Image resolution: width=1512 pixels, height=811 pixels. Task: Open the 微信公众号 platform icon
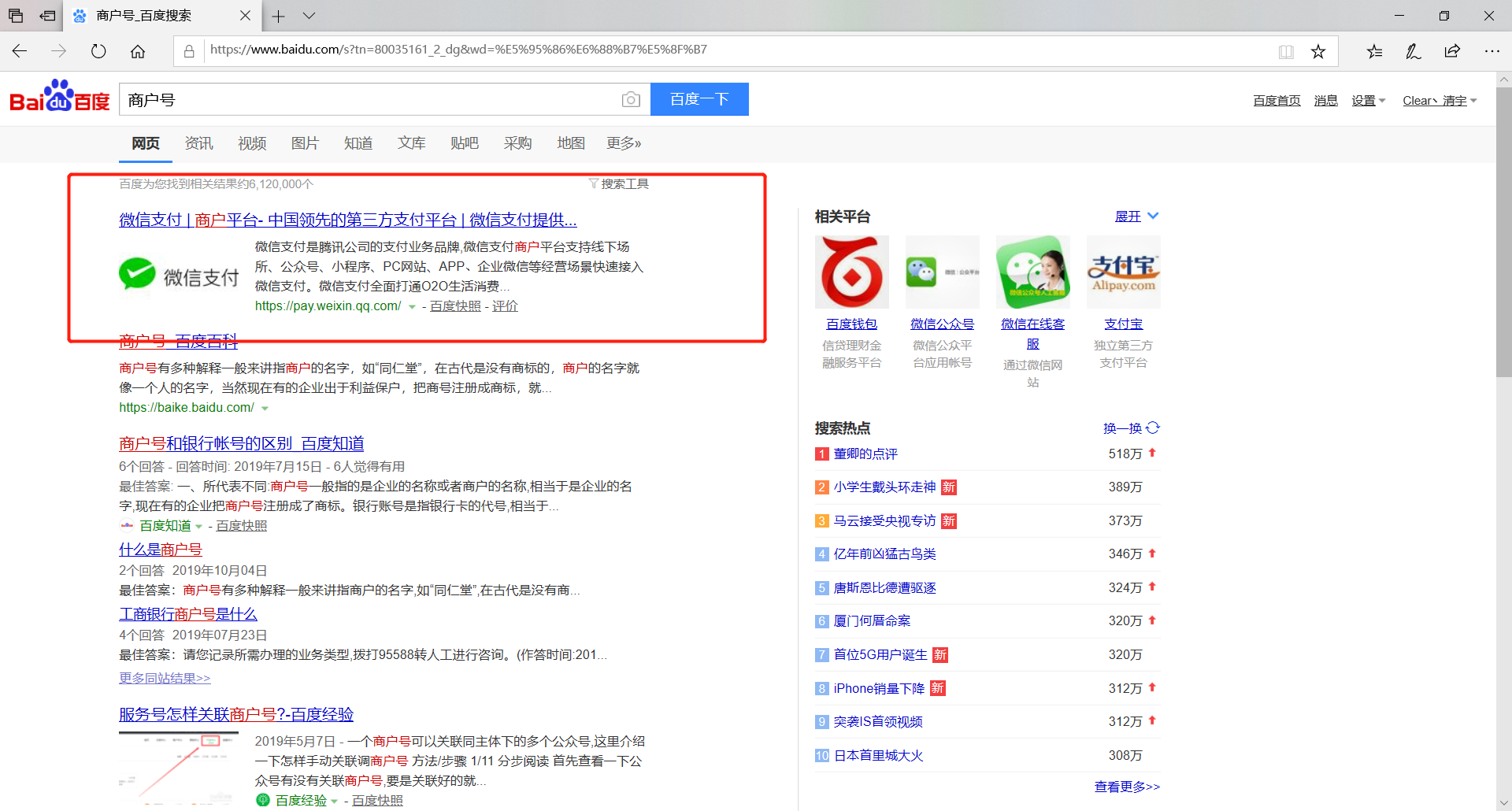[943, 272]
